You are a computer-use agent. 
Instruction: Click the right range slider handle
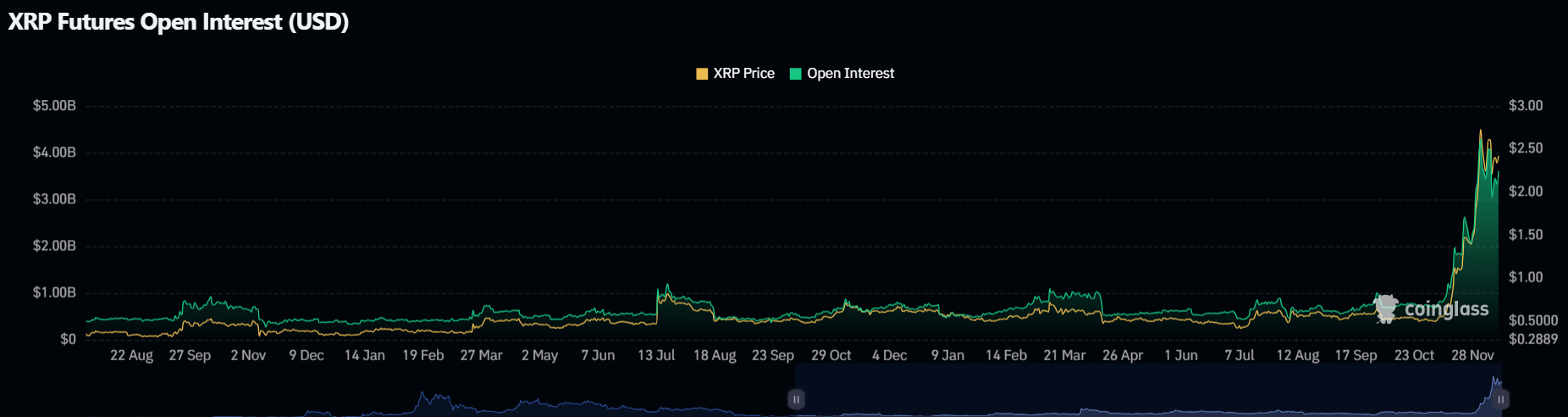pyautogui.click(x=1500, y=399)
